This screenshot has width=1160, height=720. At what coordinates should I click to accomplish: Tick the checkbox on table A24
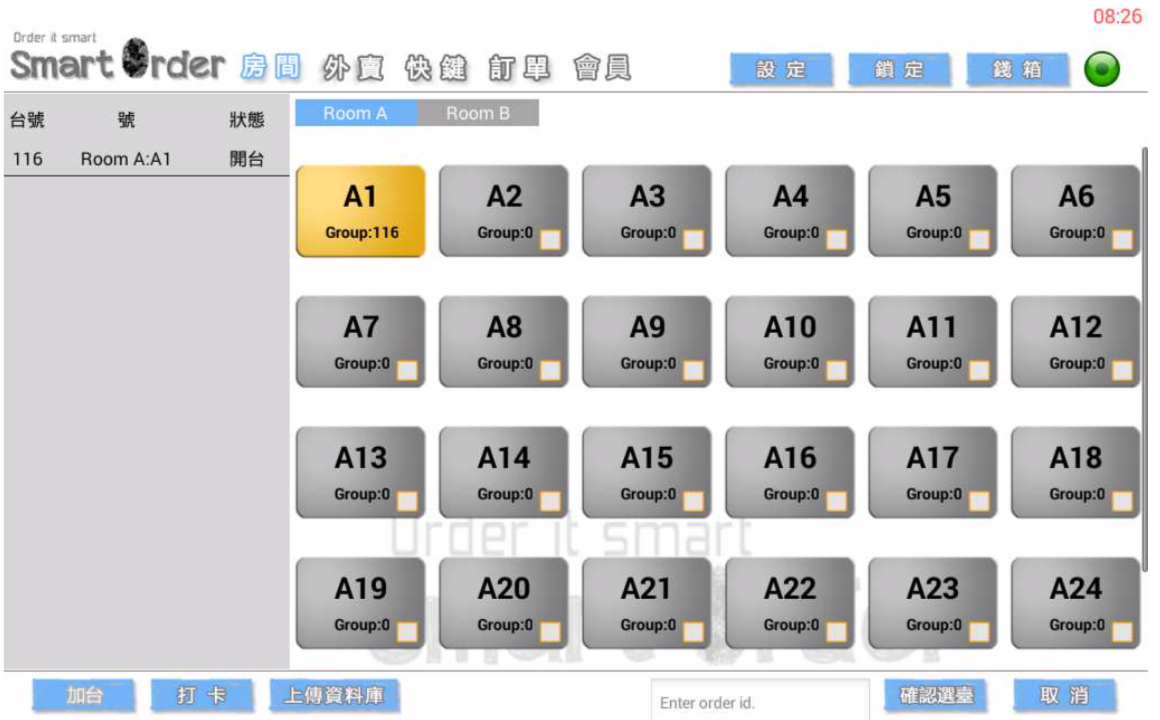tap(1122, 632)
